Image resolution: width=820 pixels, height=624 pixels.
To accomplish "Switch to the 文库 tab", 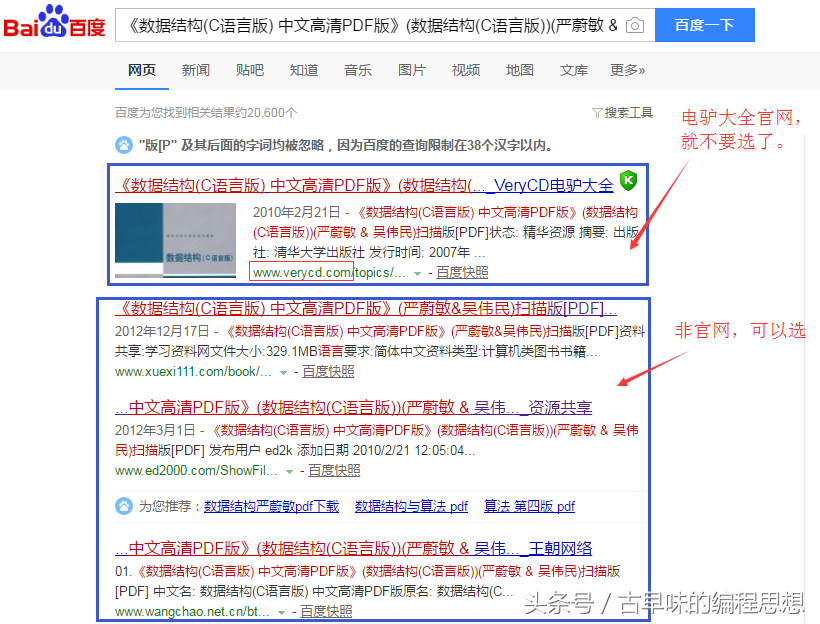I will pyautogui.click(x=574, y=70).
